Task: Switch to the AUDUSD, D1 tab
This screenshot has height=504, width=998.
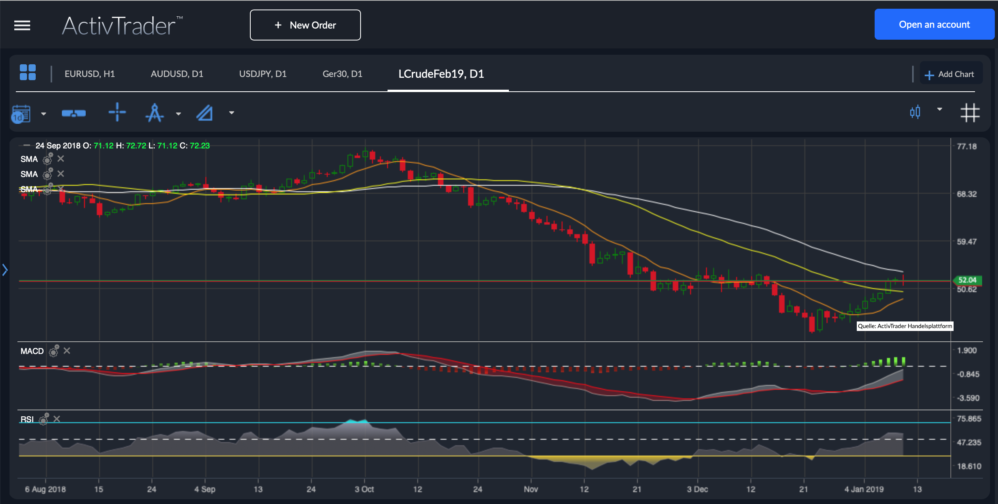Action: coord(177,74)
